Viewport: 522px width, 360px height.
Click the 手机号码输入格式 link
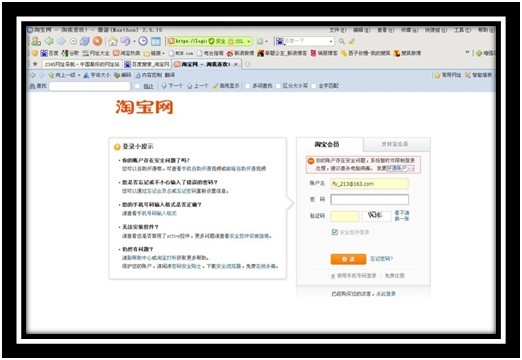click(157, 213)
